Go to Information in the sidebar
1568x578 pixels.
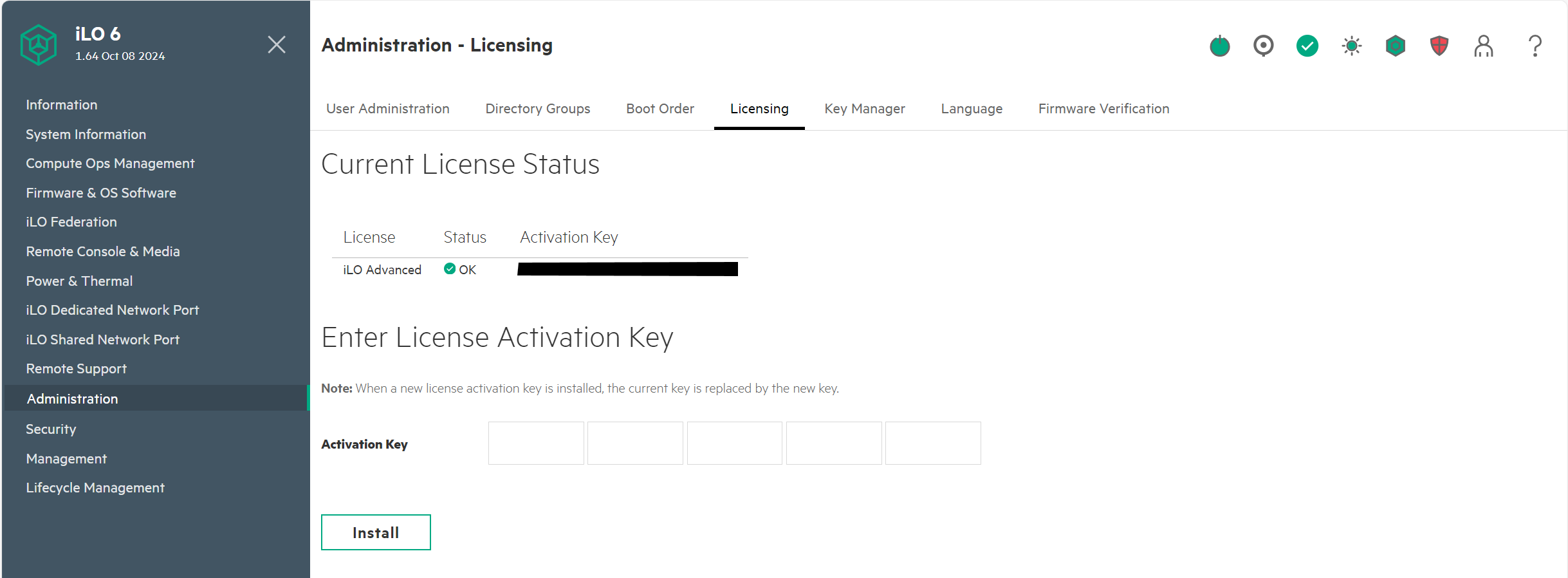pos(62,105)
